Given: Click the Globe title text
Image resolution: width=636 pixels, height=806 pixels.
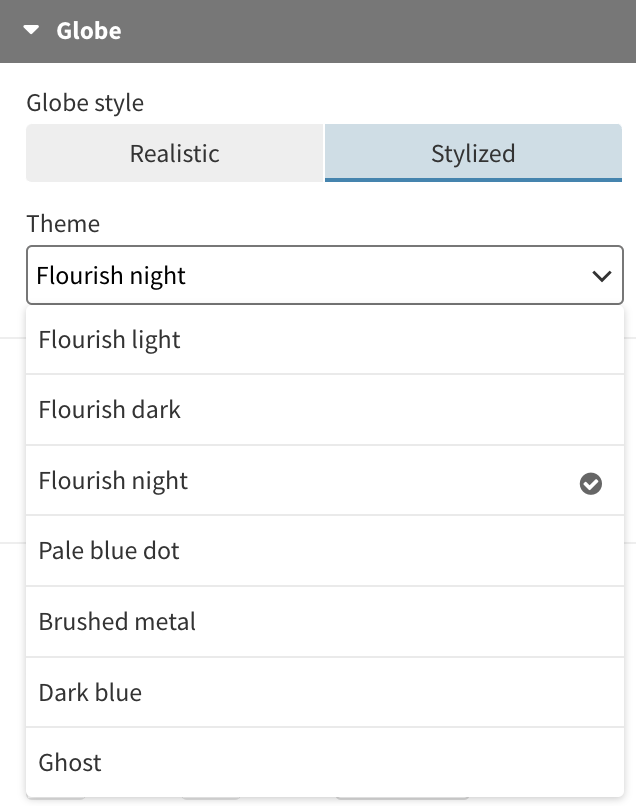Looking at the screenshot, I should [x=92, y=31].
